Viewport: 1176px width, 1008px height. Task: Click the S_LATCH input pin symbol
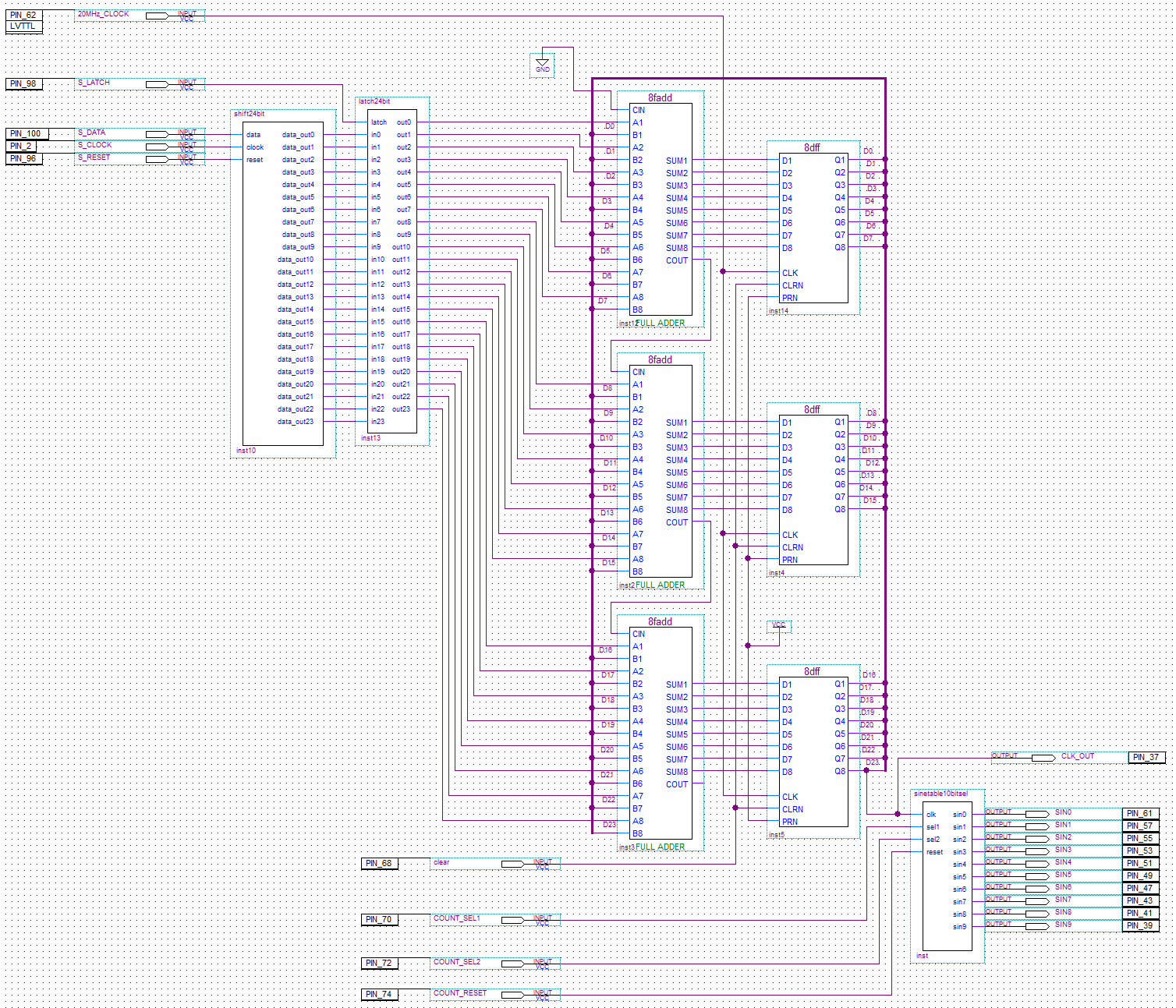click(x=157, y=84)
